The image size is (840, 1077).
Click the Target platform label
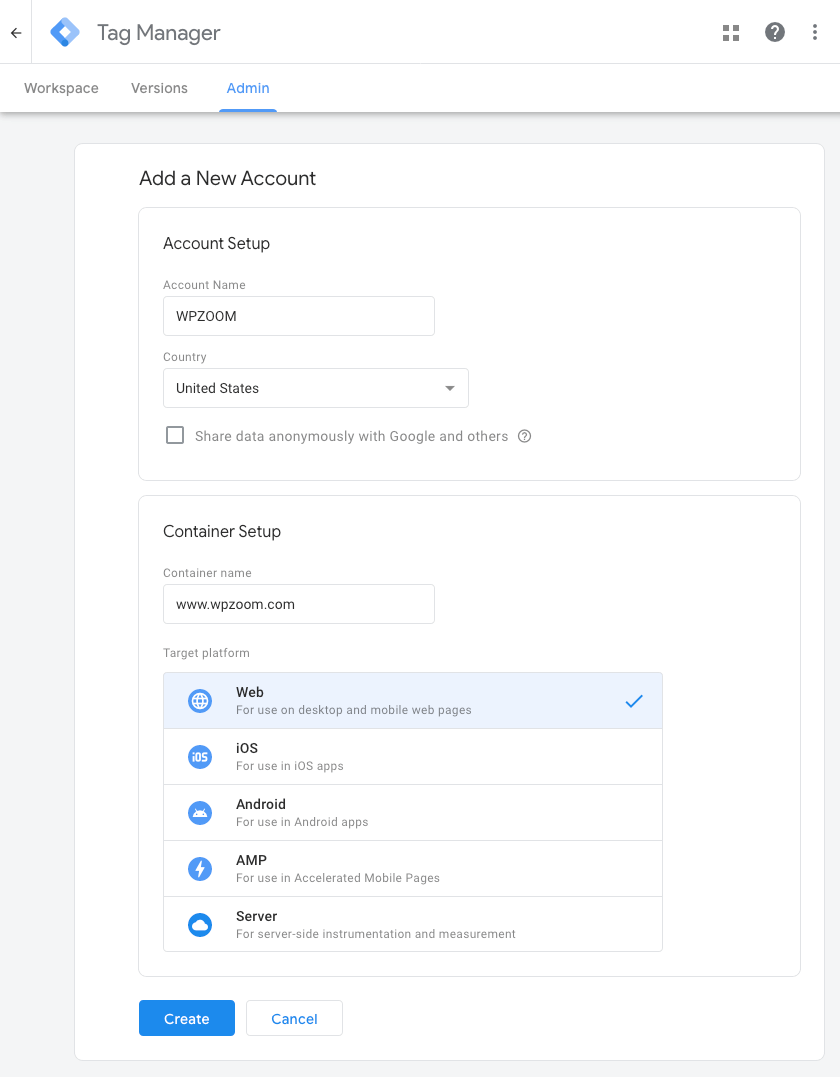coord(206,653)
